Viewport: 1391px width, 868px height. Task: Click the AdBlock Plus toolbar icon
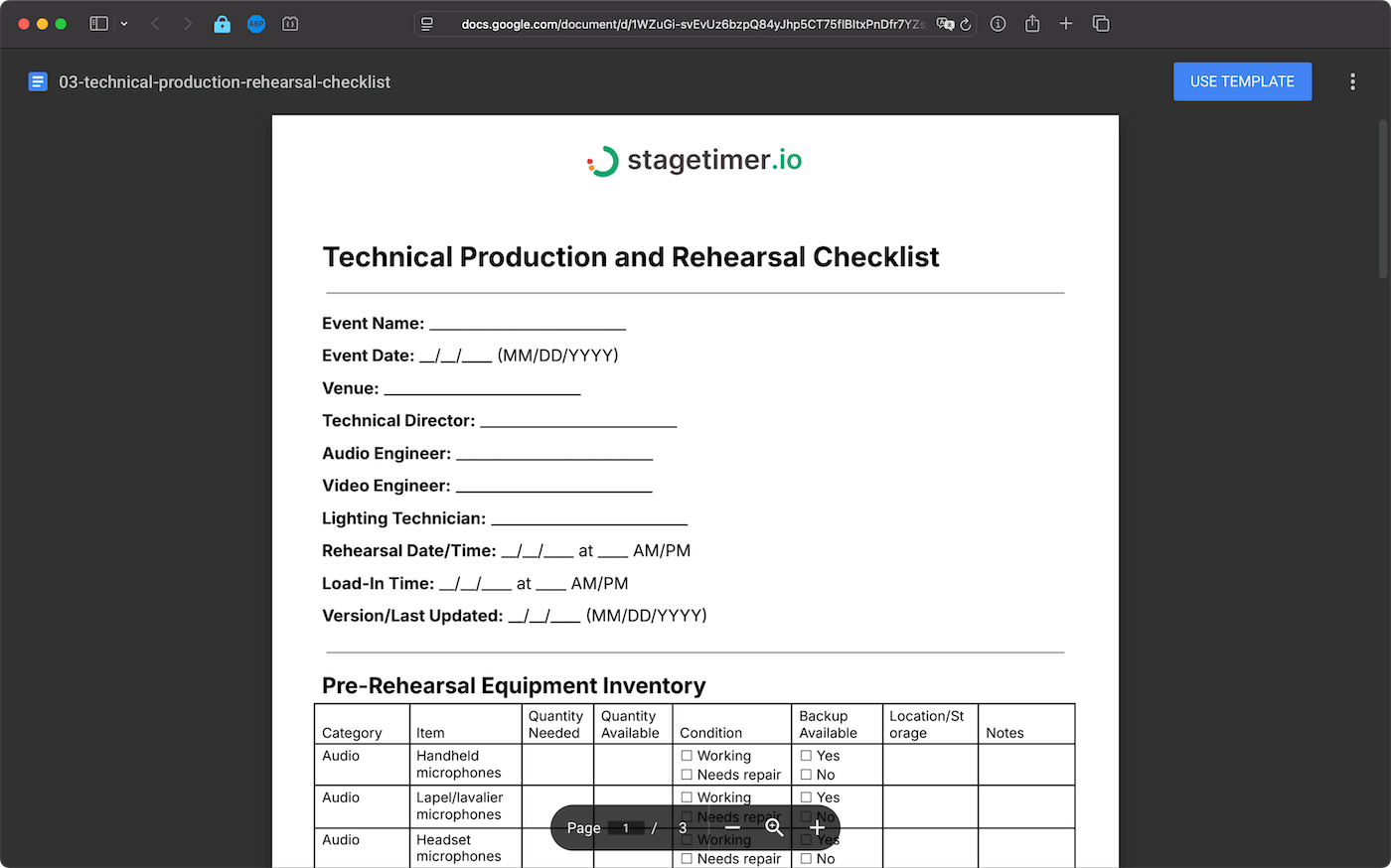click(256, 23)
